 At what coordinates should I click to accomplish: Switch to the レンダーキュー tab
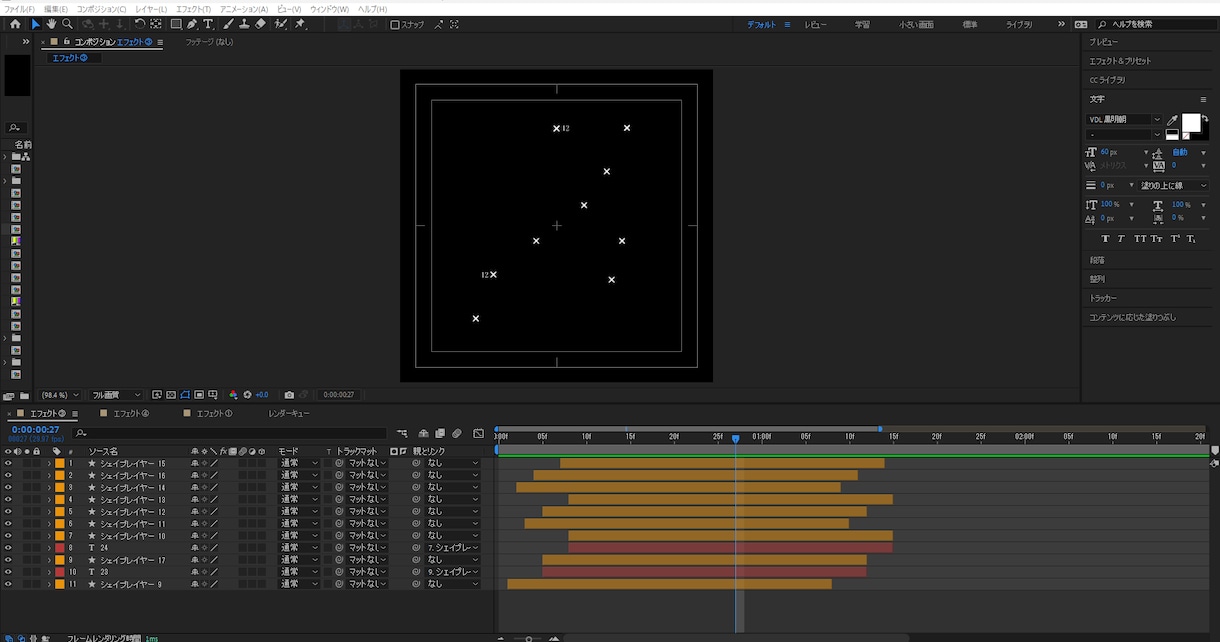pos(289,413)
